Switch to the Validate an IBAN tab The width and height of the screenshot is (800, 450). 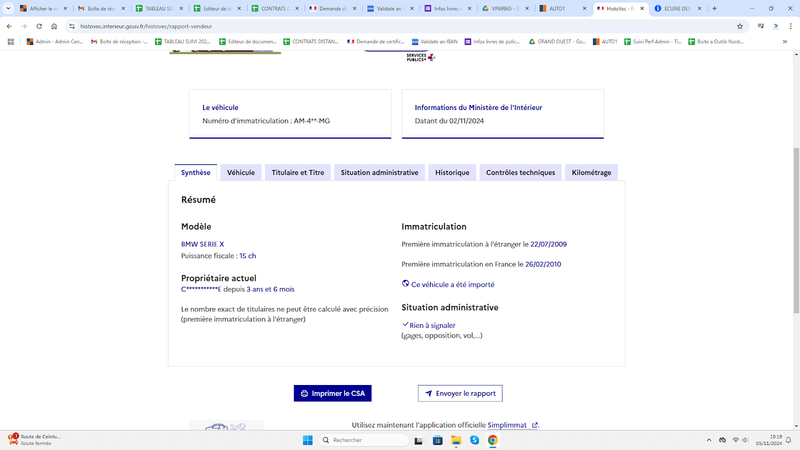(389, 8)
